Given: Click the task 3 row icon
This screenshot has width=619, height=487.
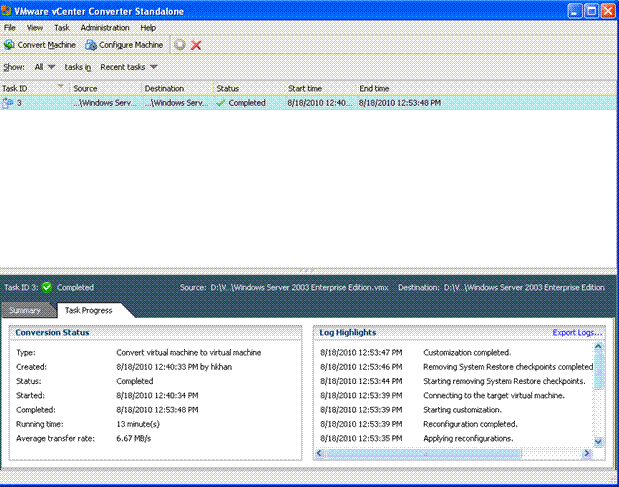Looking at the screenshot, I should 8,103.
